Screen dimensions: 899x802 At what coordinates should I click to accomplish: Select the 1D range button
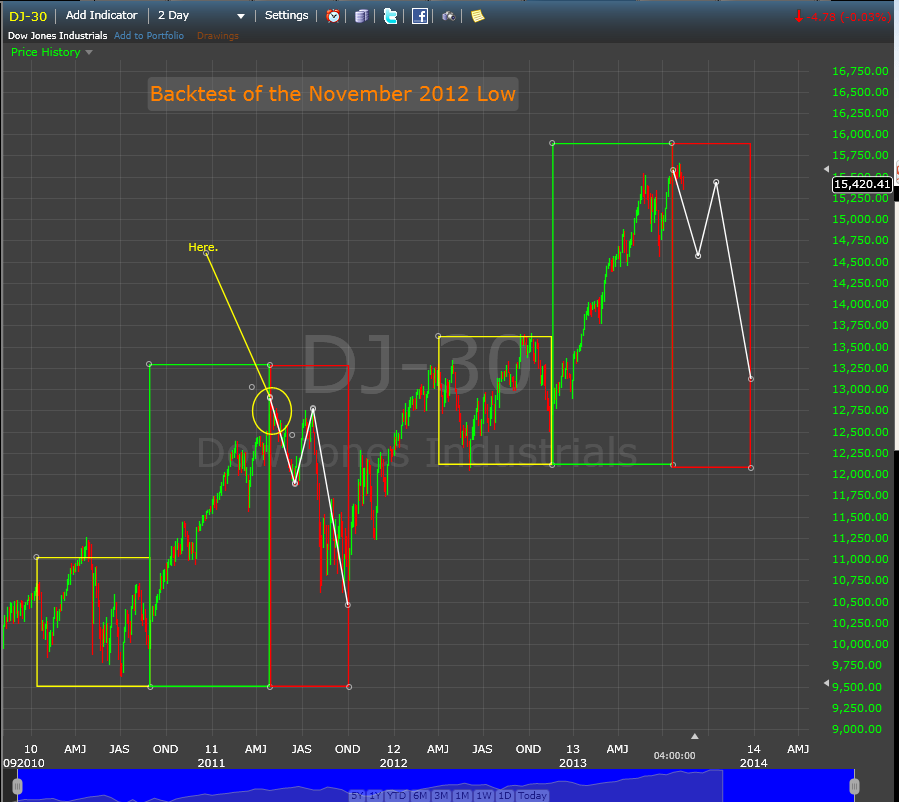505,796
